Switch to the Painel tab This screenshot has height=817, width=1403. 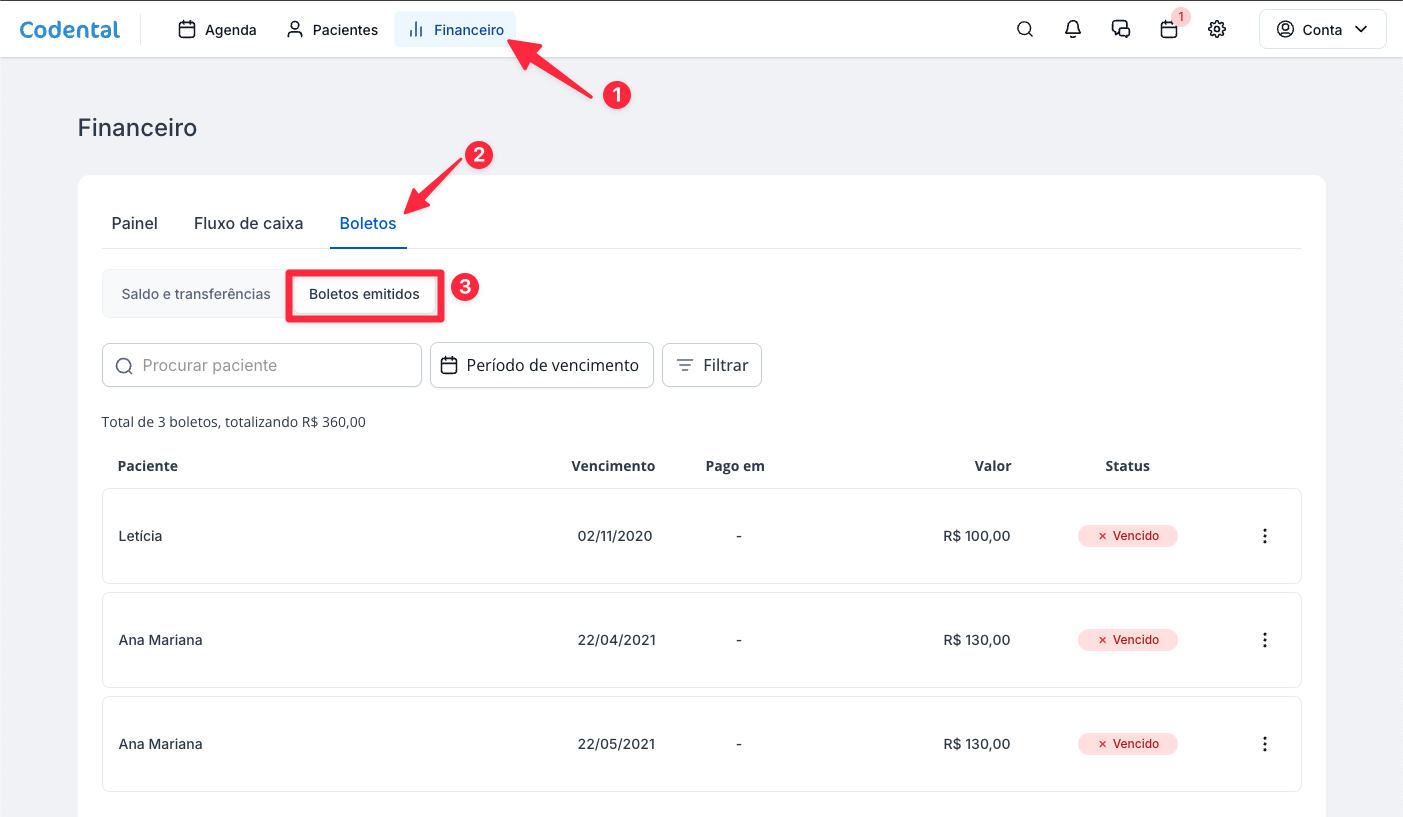pos(134,224)
